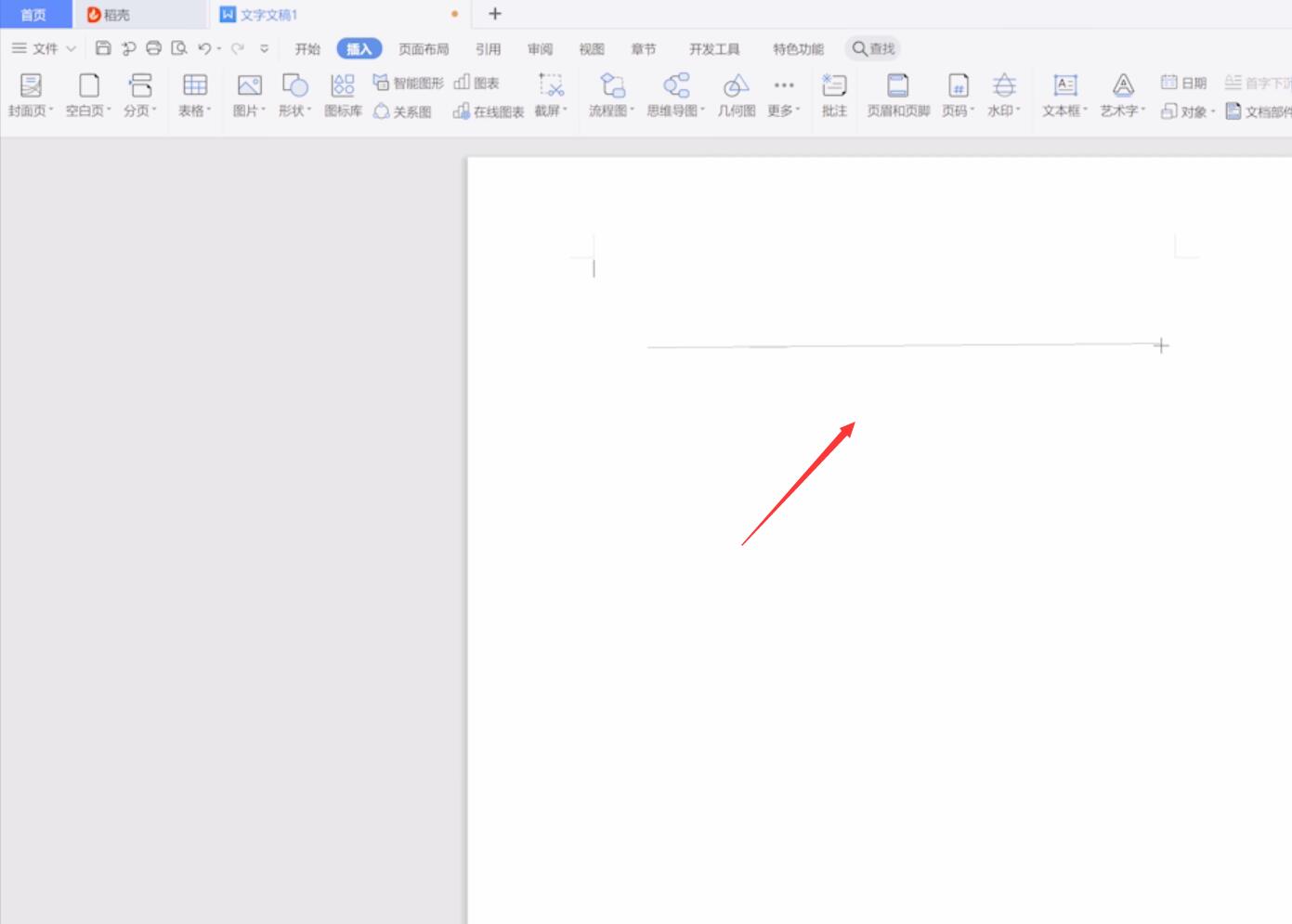
Task: Select the 文字文稿1 document tab
Action: [340, 14]
